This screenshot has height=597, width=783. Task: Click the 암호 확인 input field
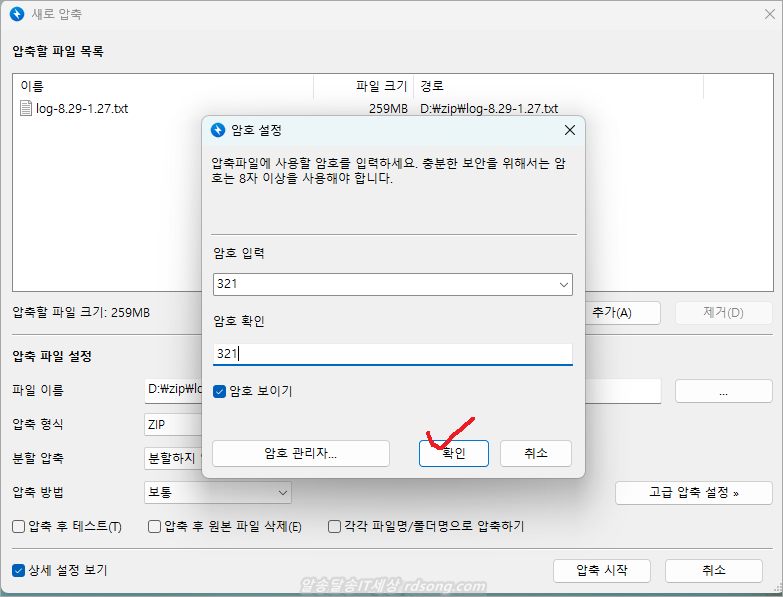tap(392, 353)
